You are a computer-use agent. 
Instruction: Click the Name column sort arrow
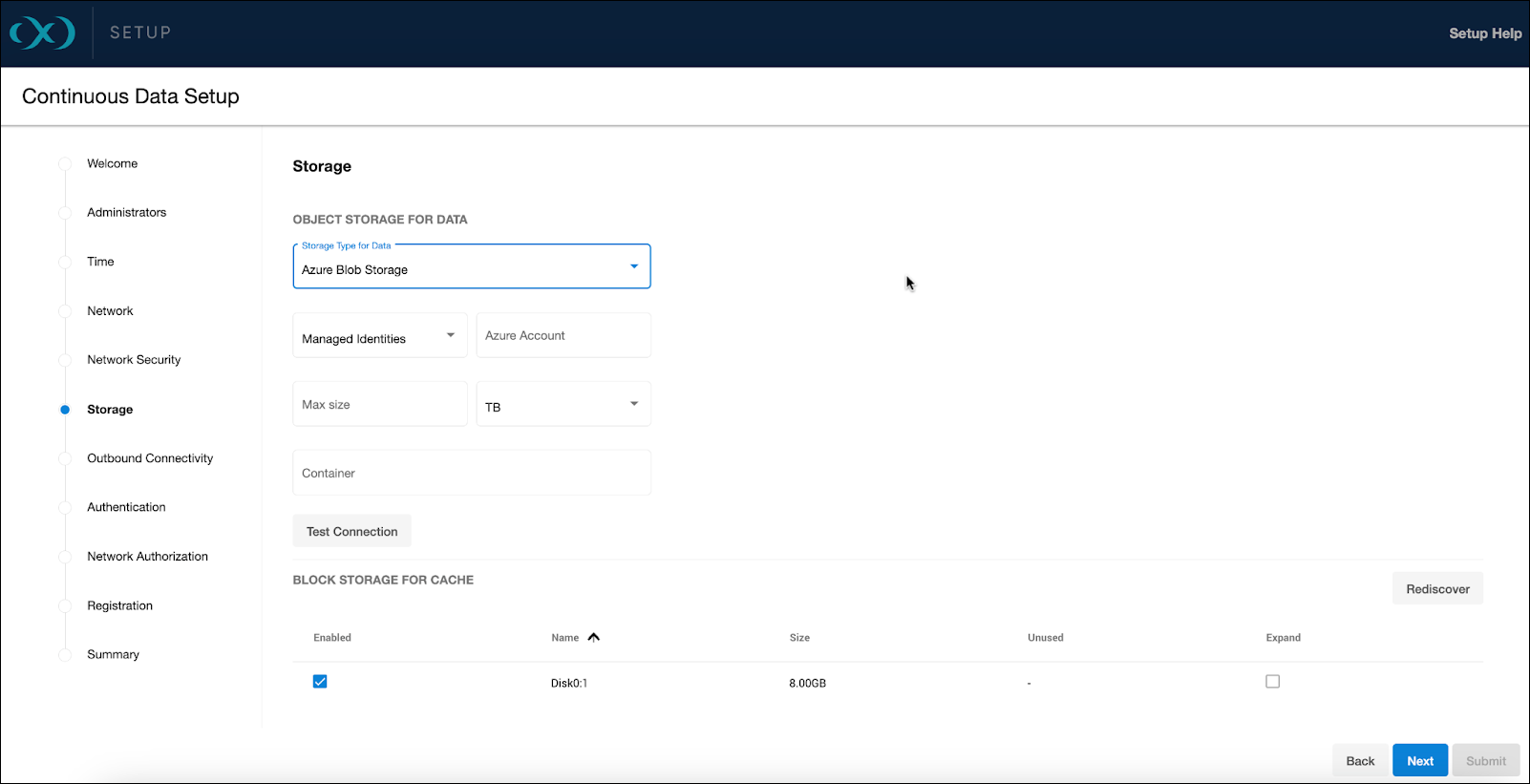593,637
